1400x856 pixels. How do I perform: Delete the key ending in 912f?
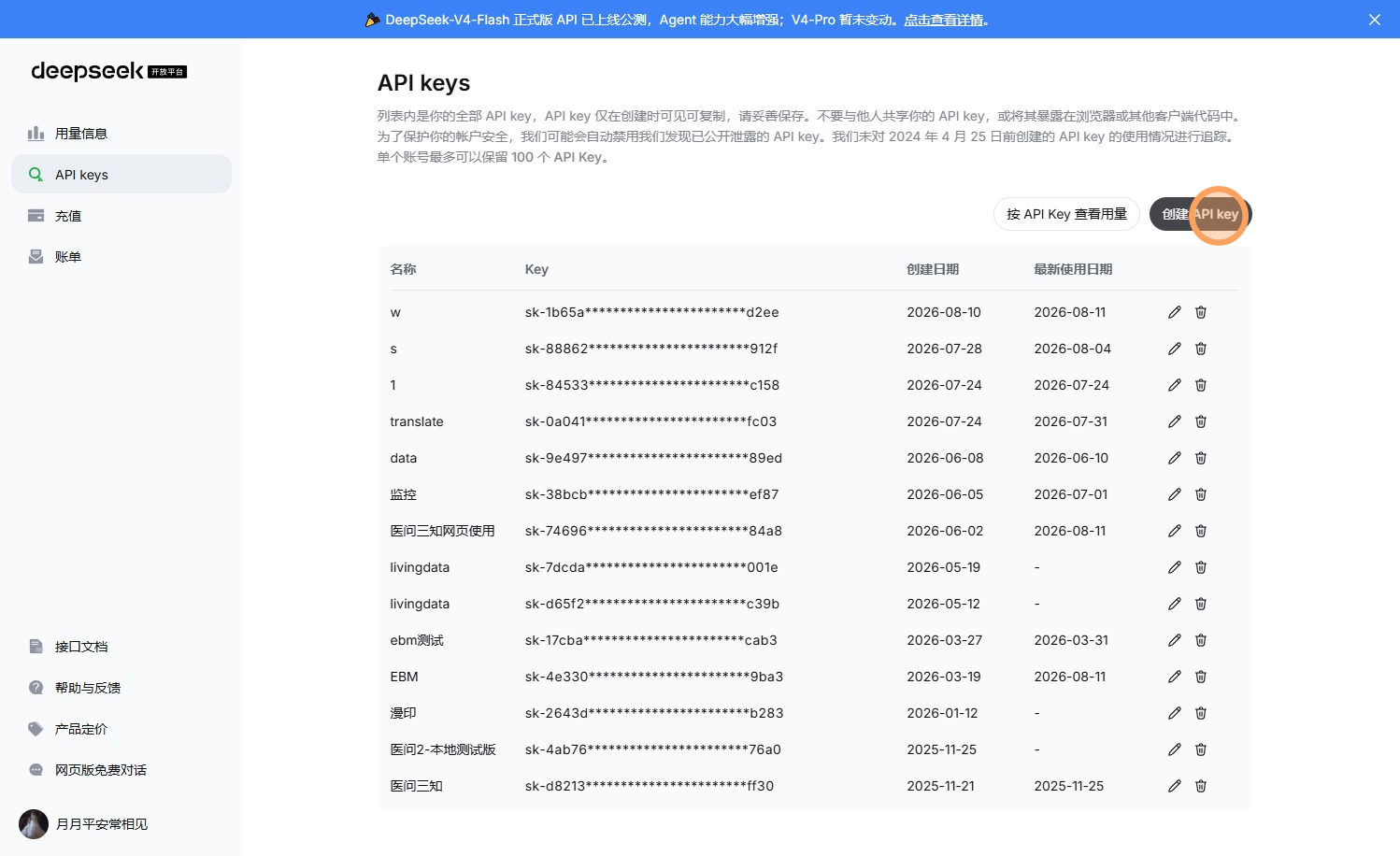(1201, 349)
